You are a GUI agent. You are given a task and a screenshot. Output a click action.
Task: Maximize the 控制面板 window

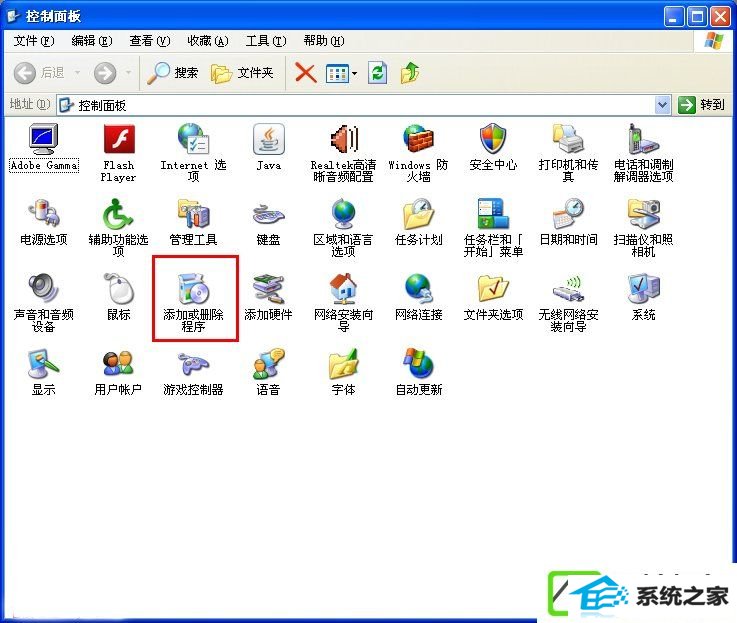[698, 17]
